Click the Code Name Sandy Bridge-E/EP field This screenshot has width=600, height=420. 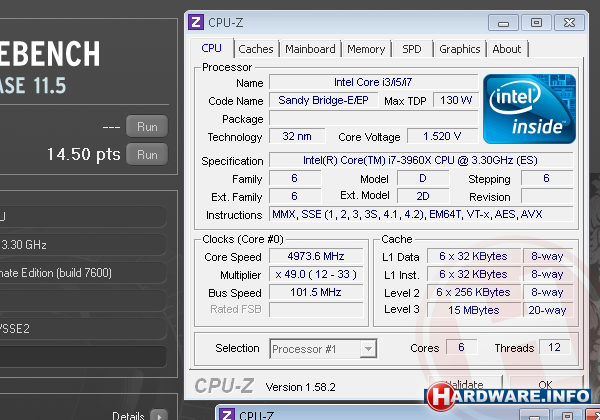[x=323, y=100]
